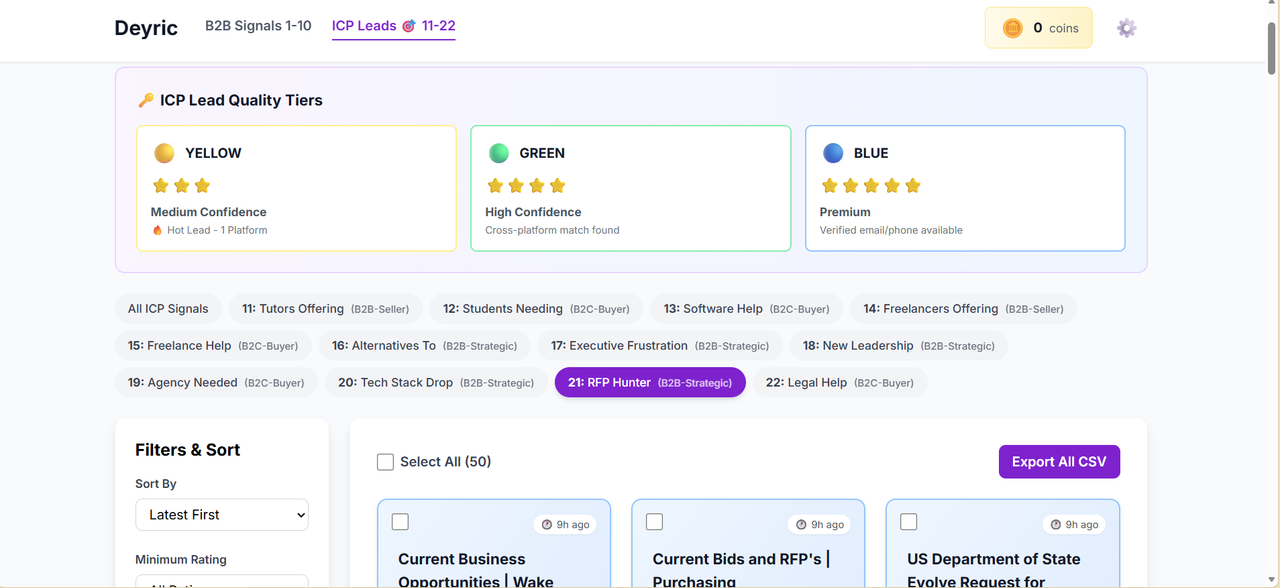The image size is (1280, 588).
Task: Click the GREEN High Confidence tier card
Action: point(631,188)
